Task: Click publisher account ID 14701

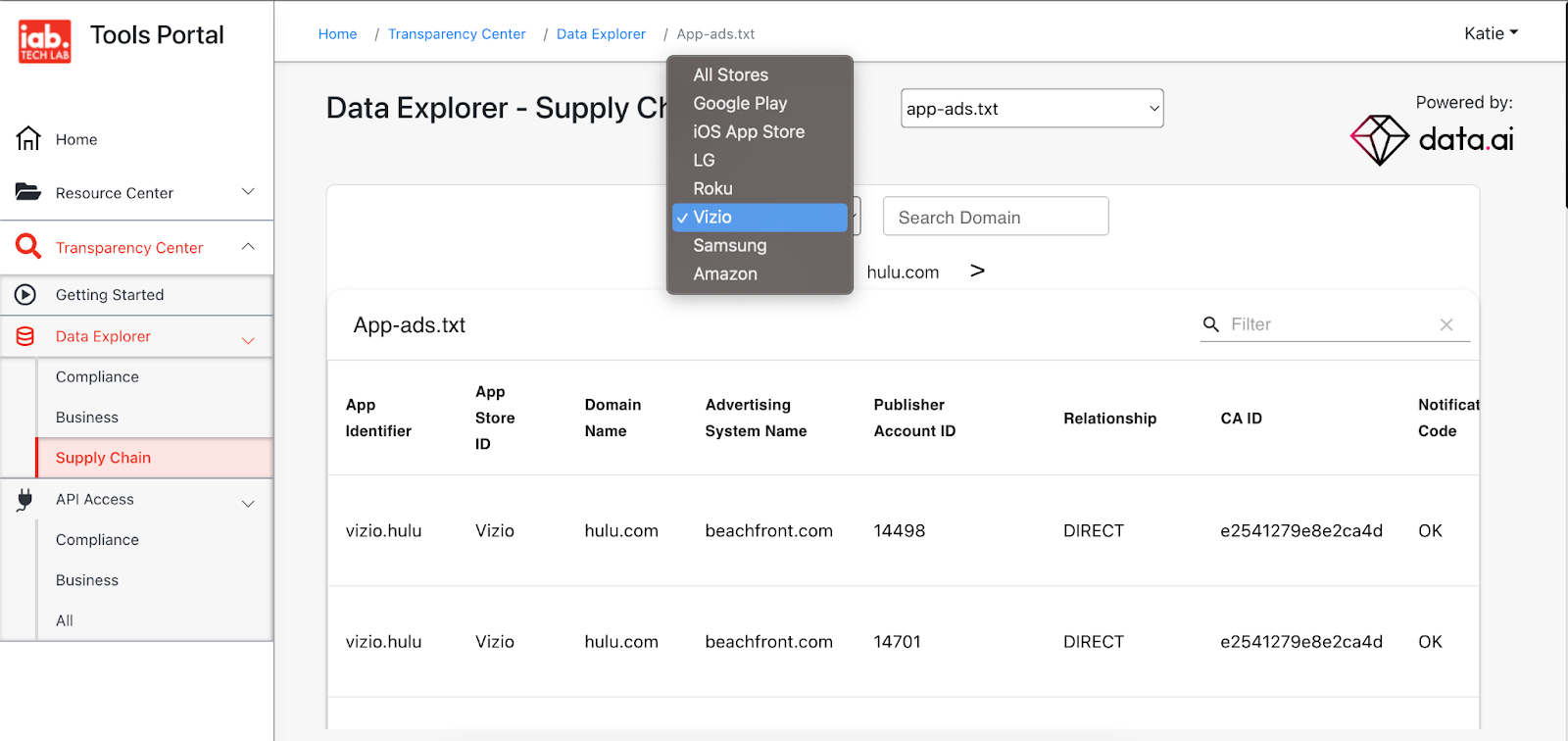Action: (x=897, y=641)
